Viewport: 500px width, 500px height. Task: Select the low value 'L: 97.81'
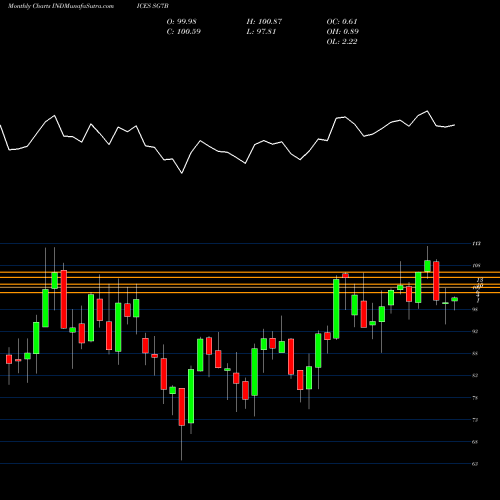(x=261, y=32)
